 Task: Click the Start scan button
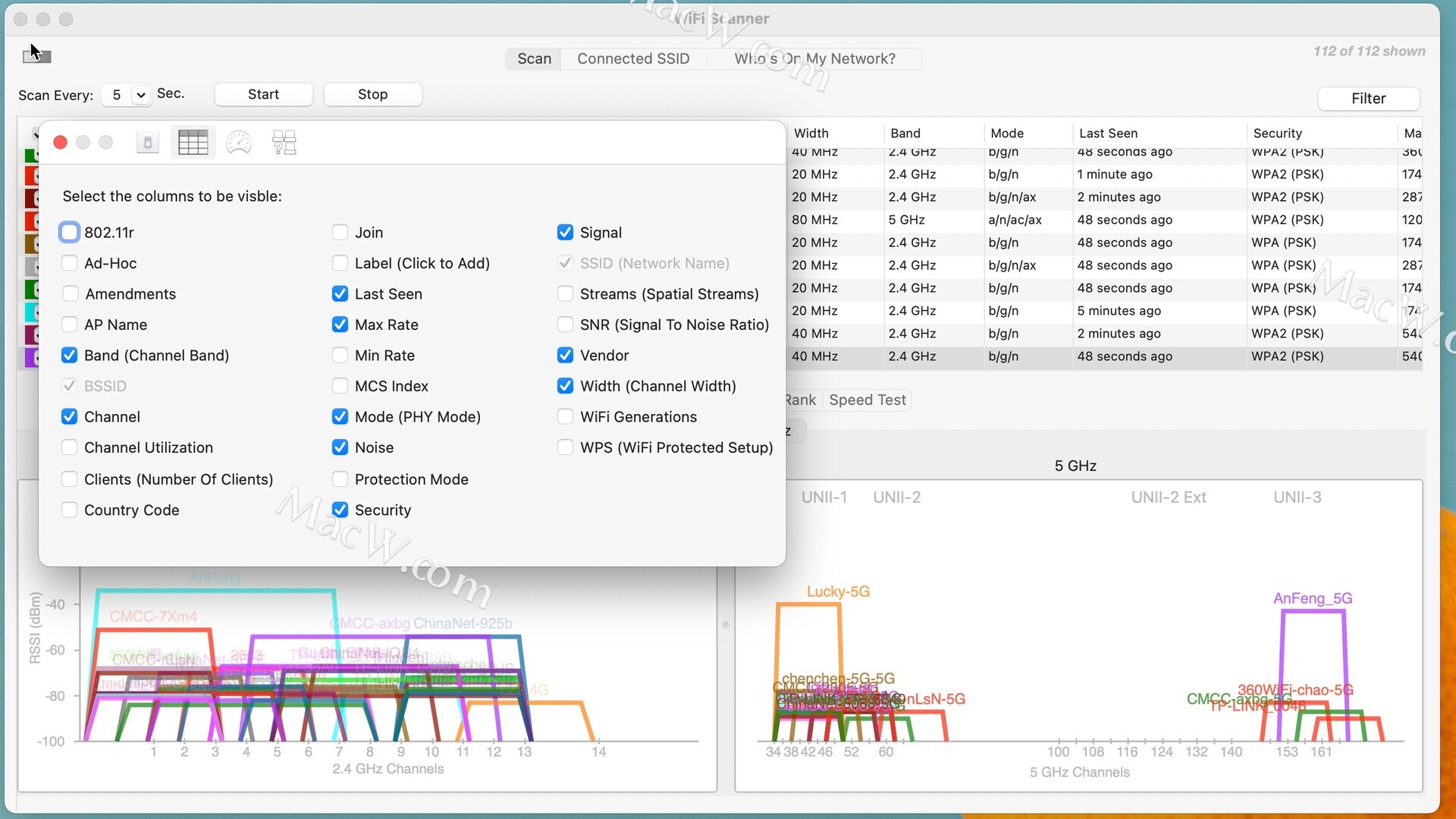point(263,94)
